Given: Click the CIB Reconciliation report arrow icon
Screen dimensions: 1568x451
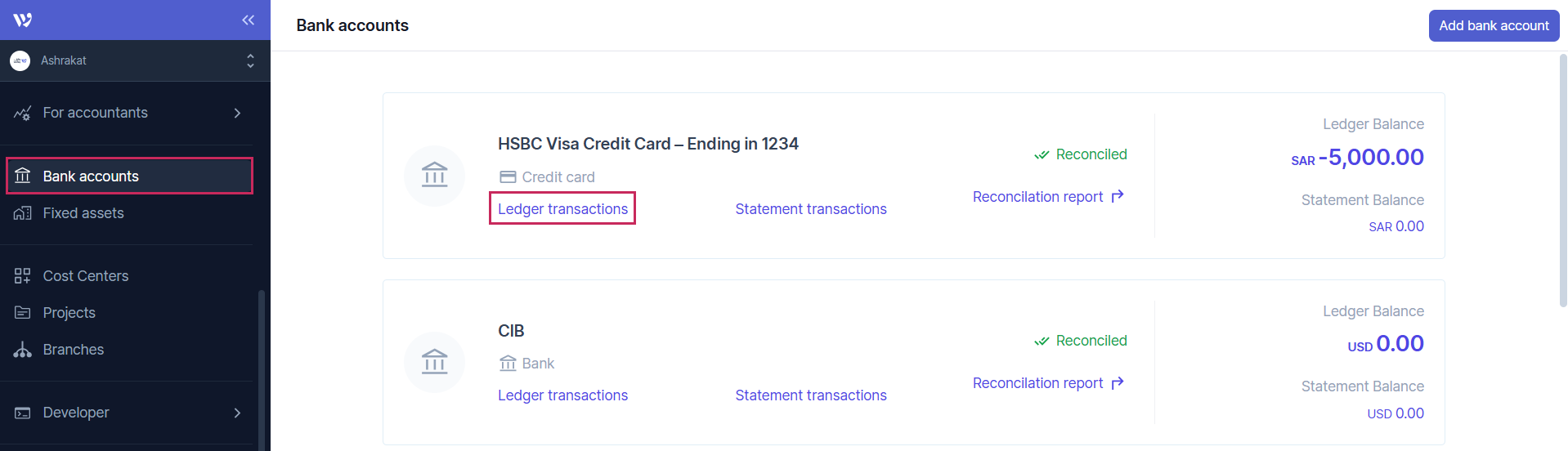Looking at the screenshot, I should (x=1118, y=382).
